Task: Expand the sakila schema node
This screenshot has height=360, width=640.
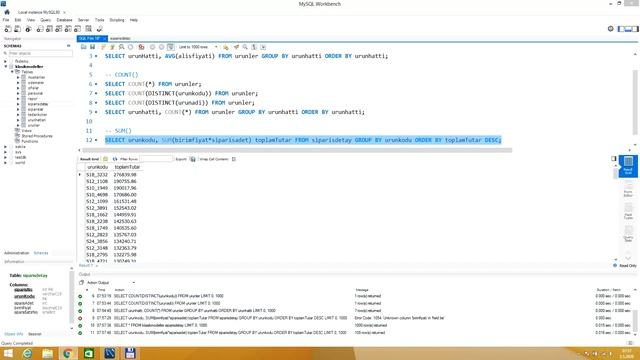Action: point(6,147)
